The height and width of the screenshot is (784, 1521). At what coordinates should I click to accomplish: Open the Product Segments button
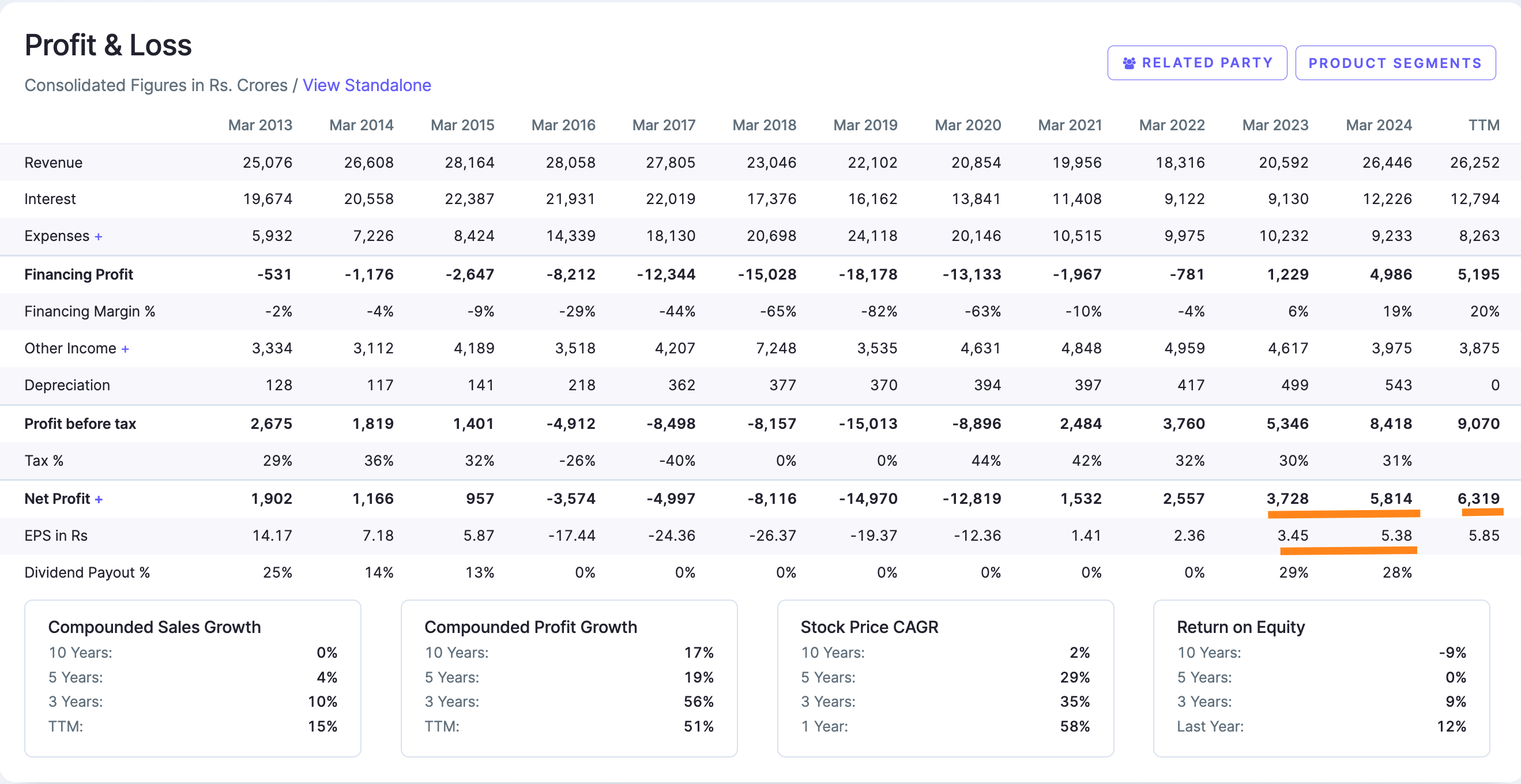pos(1395,63)
